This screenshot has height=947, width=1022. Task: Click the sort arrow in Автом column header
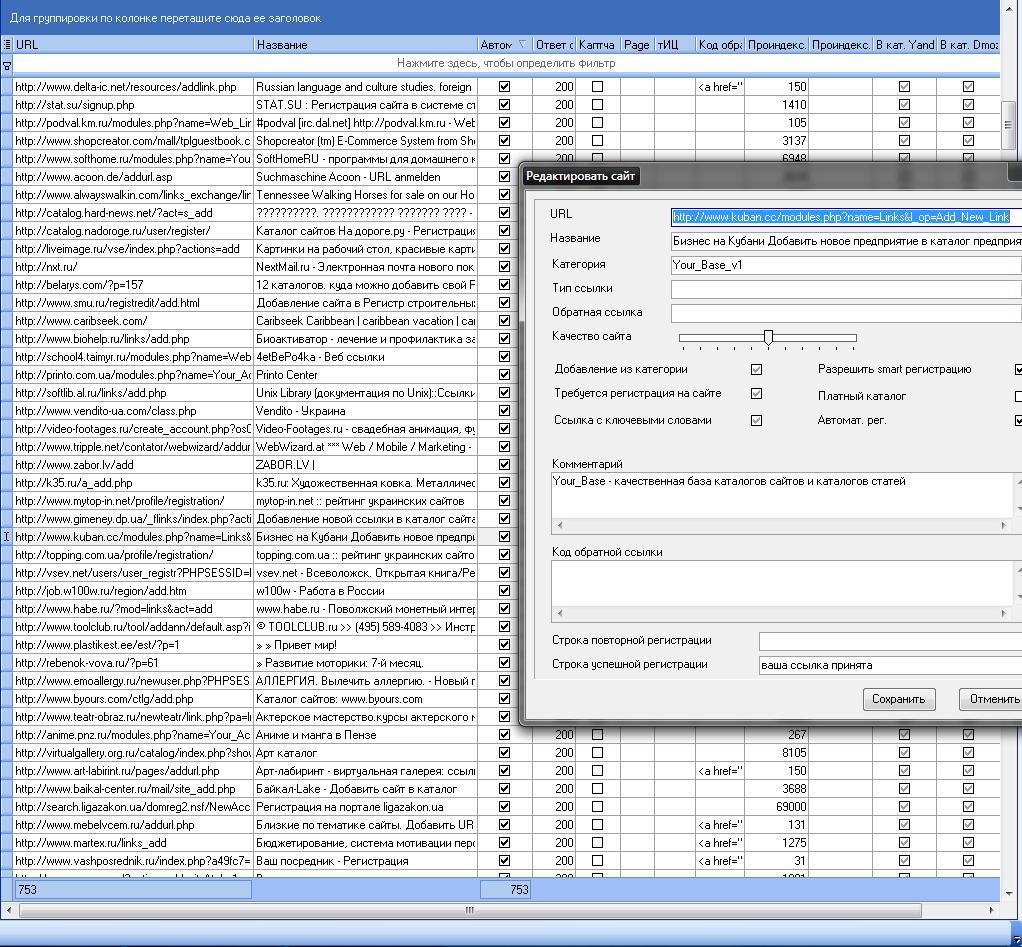(x=520, y=45)
